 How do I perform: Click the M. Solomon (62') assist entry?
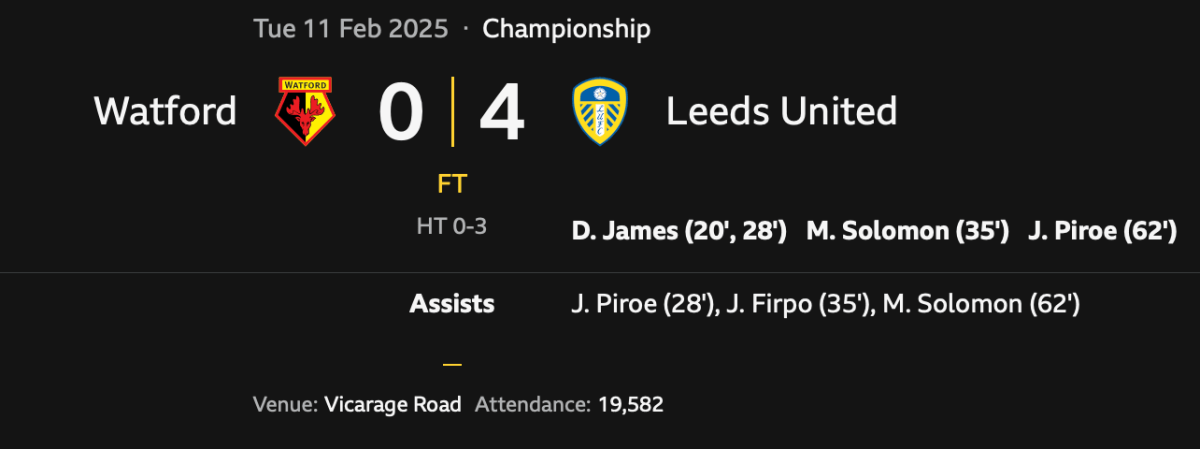(x=979, y=304)
